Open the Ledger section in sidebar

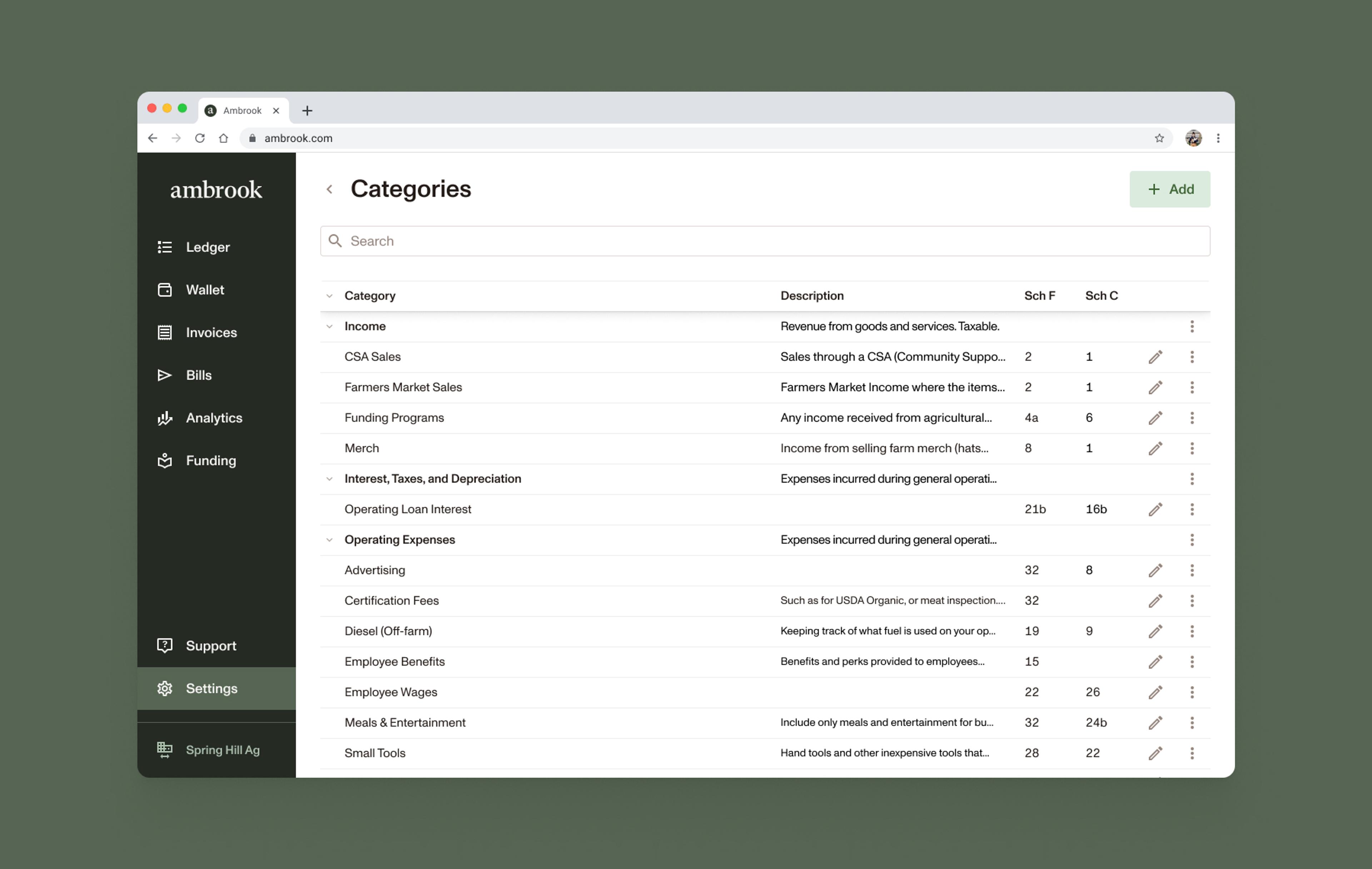(207, 247)
